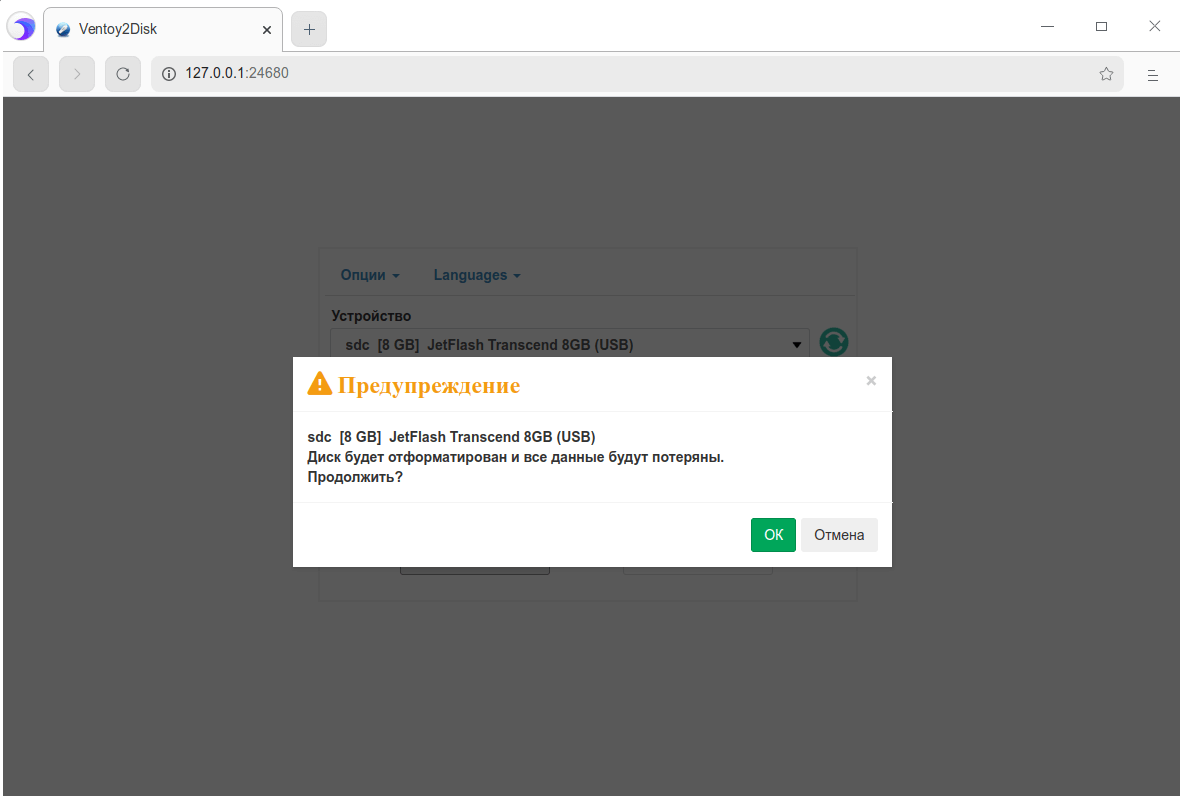Select the Ventoy2Disk tab
The width and height of the screenshot is (1180, 796).
click(x=163, y=29)
